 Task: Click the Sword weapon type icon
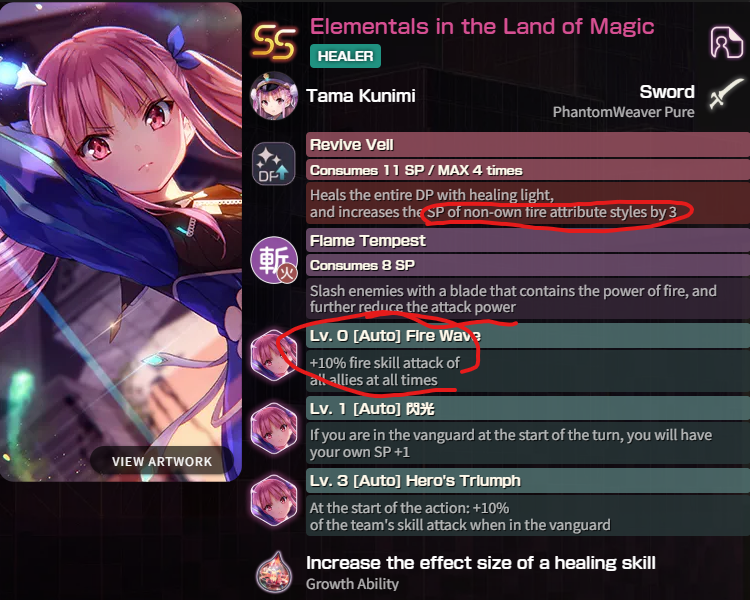click(x=727, y=93)
